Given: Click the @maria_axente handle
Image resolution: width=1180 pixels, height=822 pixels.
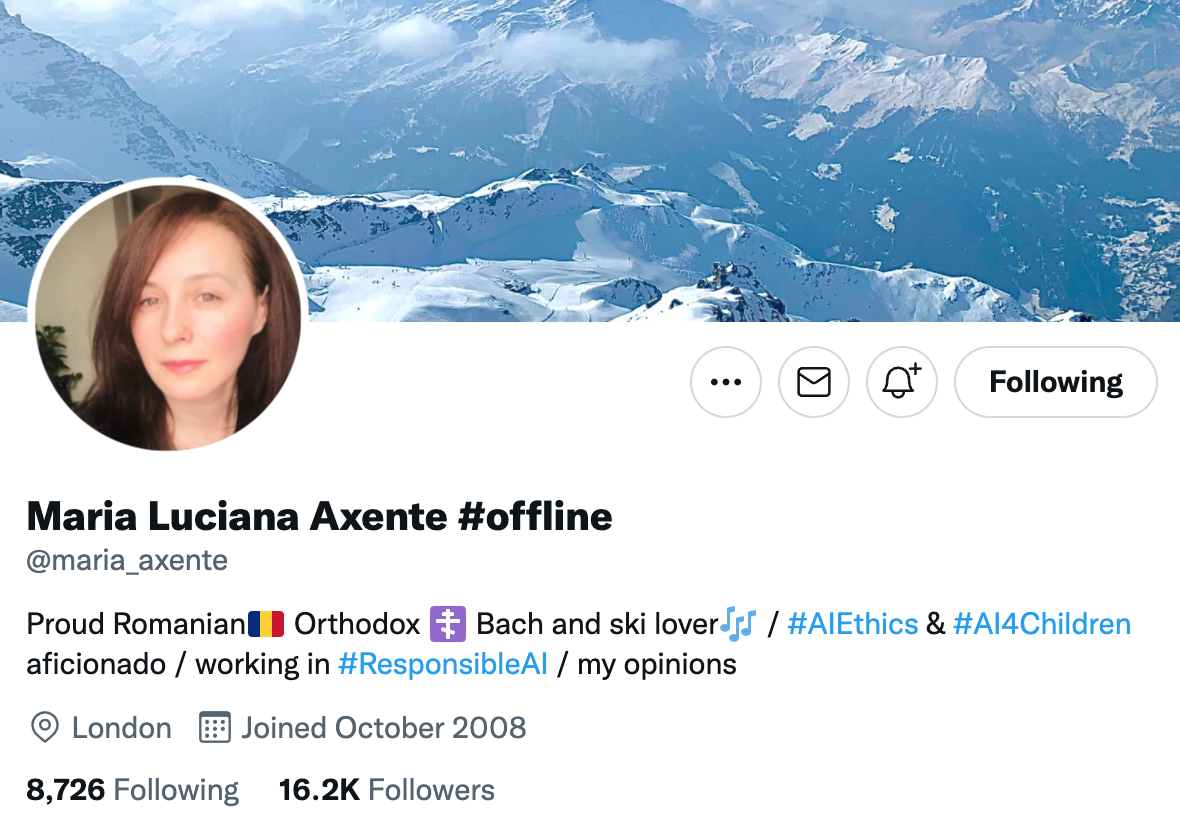Looking at the screenshot, I should click(127, 561).
